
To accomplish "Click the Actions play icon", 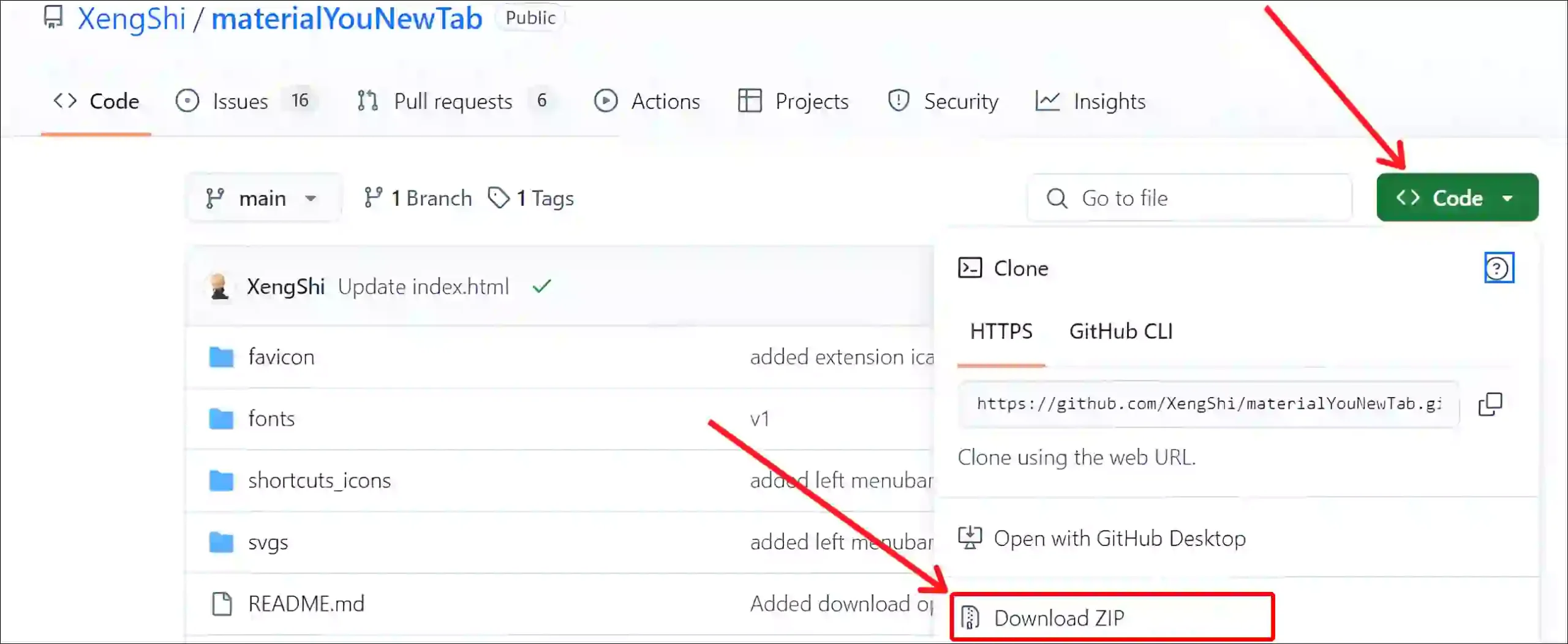I will pos(605,100).
